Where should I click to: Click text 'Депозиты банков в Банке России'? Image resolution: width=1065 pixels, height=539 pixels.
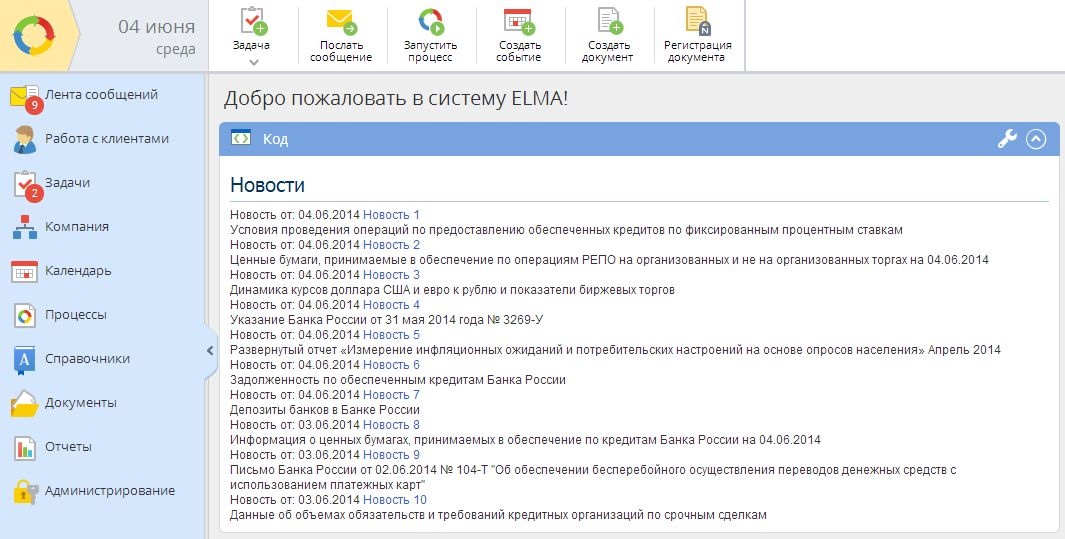pos(325,410)
